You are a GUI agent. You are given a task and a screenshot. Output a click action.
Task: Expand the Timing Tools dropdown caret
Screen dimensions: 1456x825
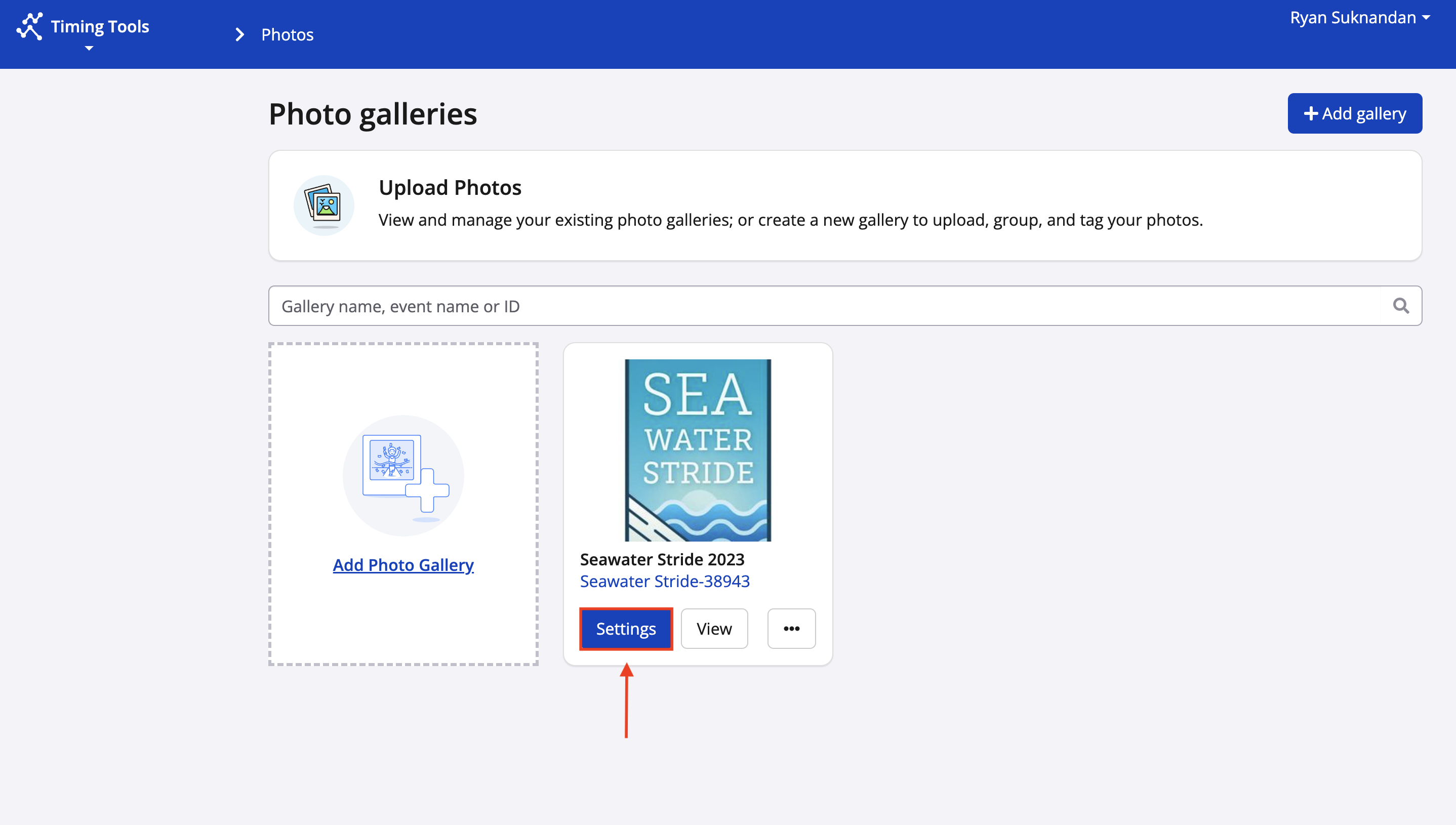[x=89, y=49]
